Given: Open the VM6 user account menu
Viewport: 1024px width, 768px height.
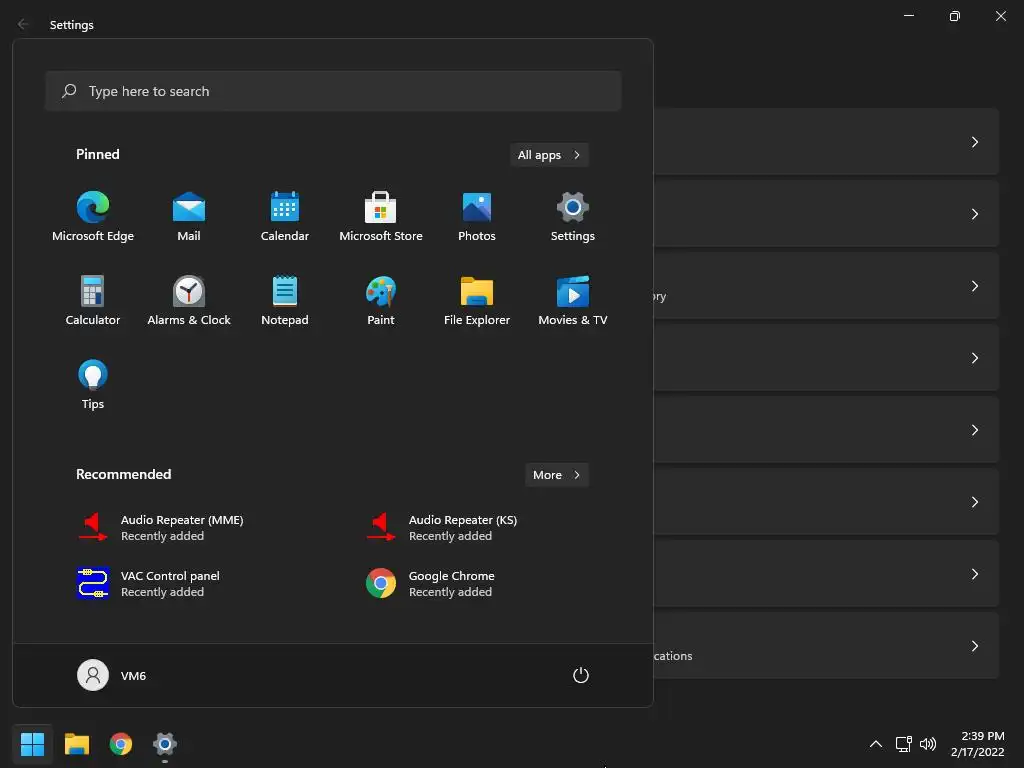Looking at the screenshot, I should pos(112,675).
